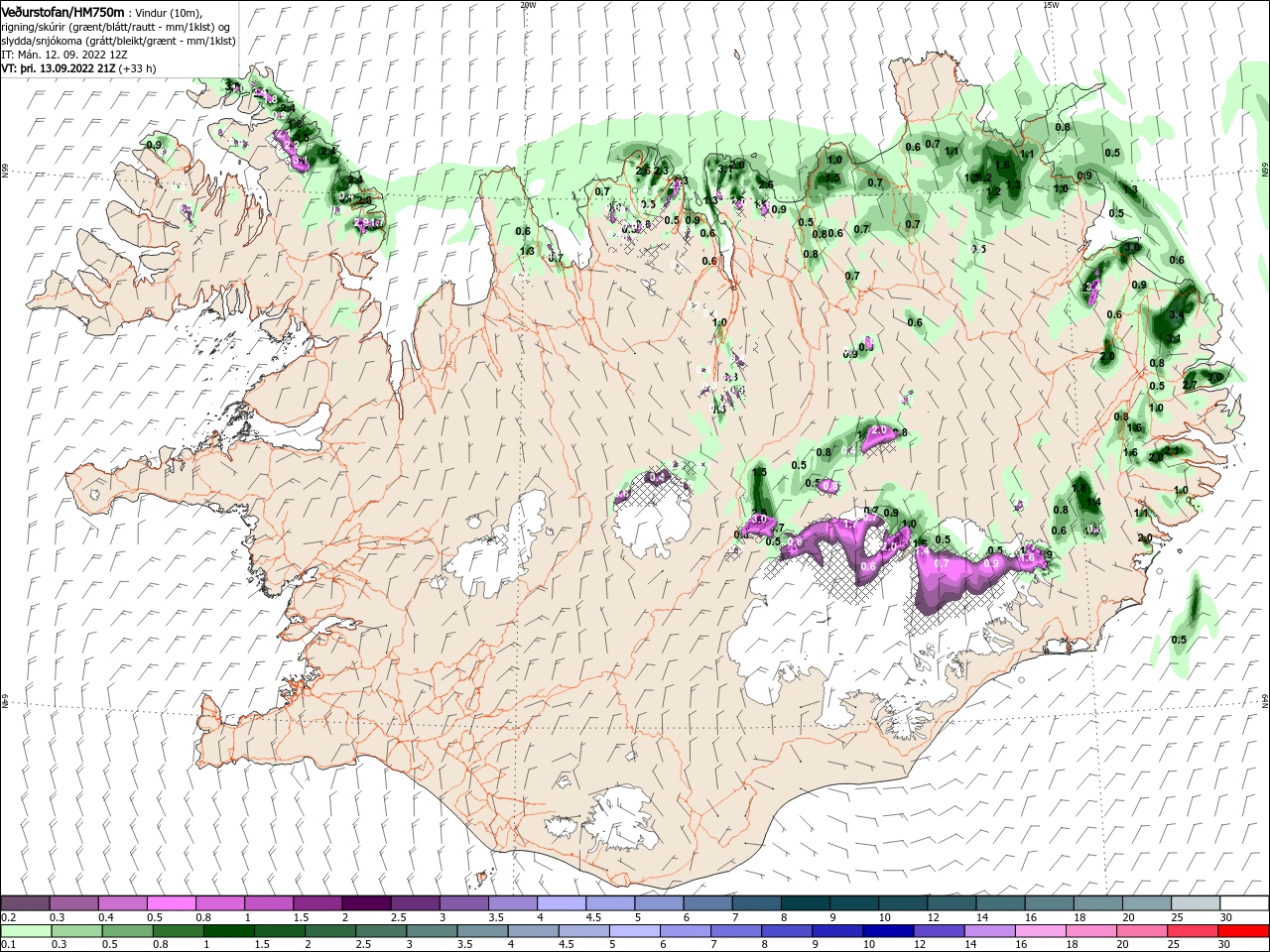Pick bottom-row violet swatch between 14 and 16
The height and width of the screenshot is (952, 1270).
[x=988, y=931]
